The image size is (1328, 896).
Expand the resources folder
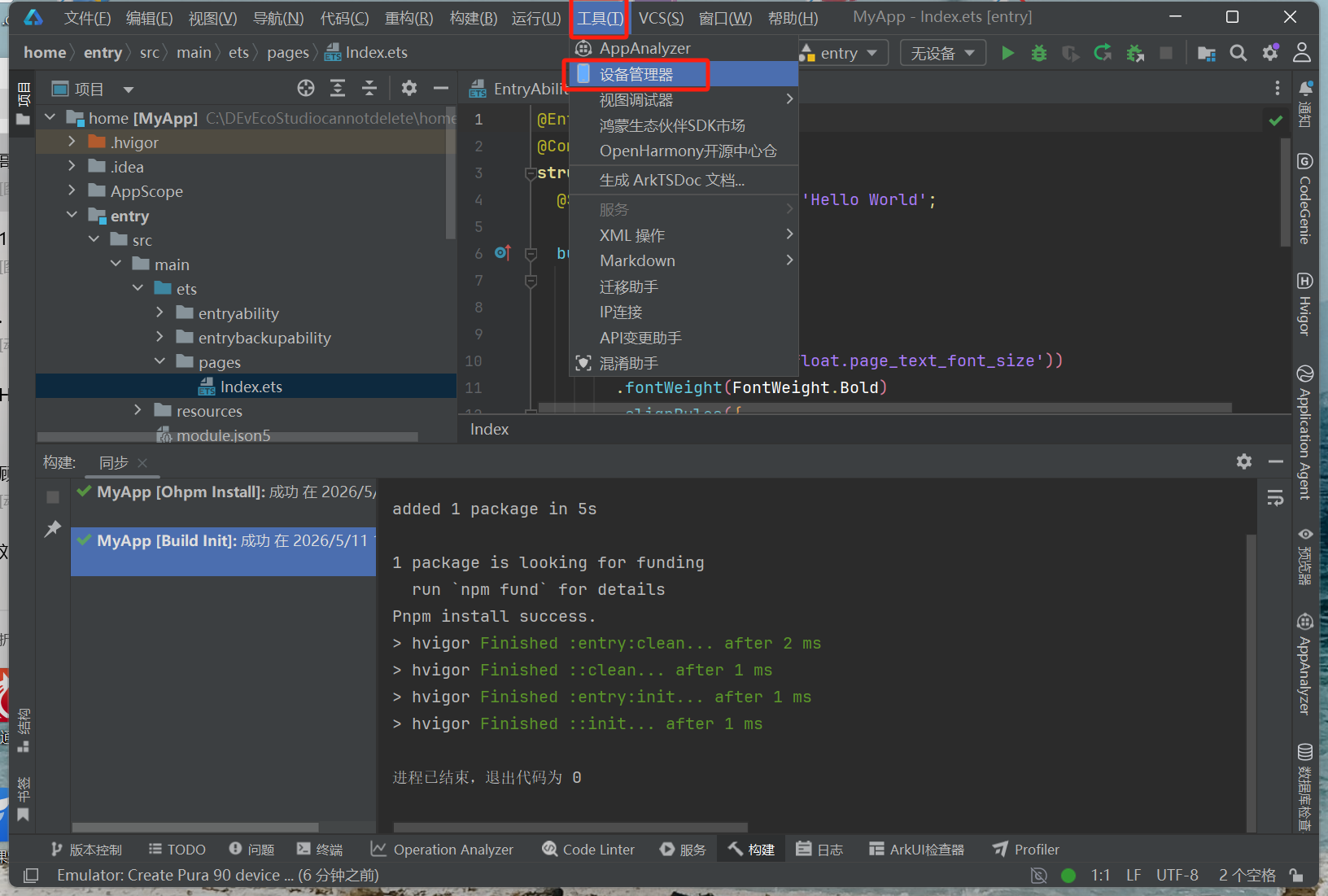pyautogui.click(x=138, y=410)
